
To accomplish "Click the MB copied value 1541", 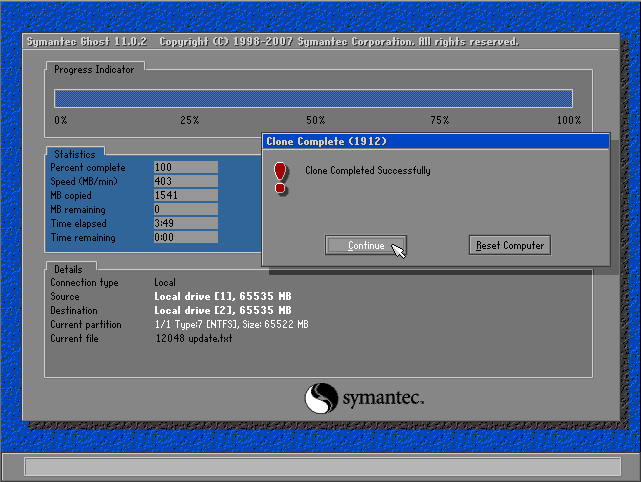I will pos(186,195).
